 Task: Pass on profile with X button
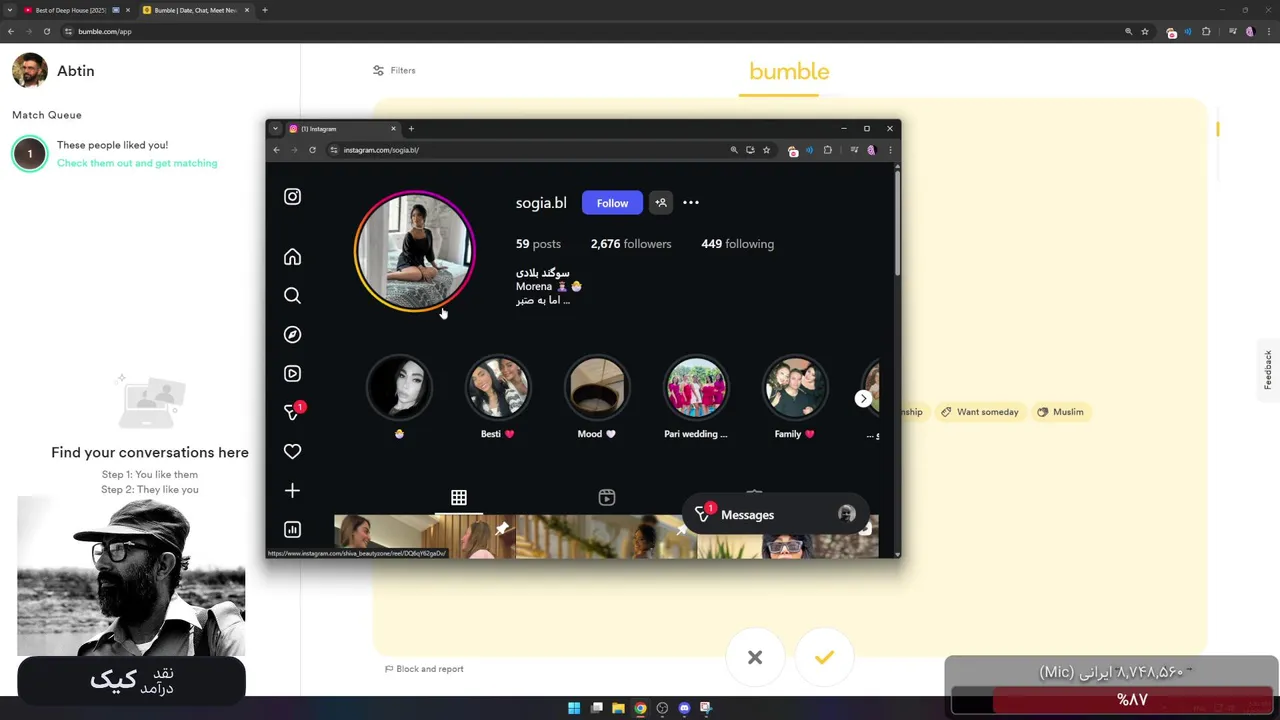tap(755, 657)
